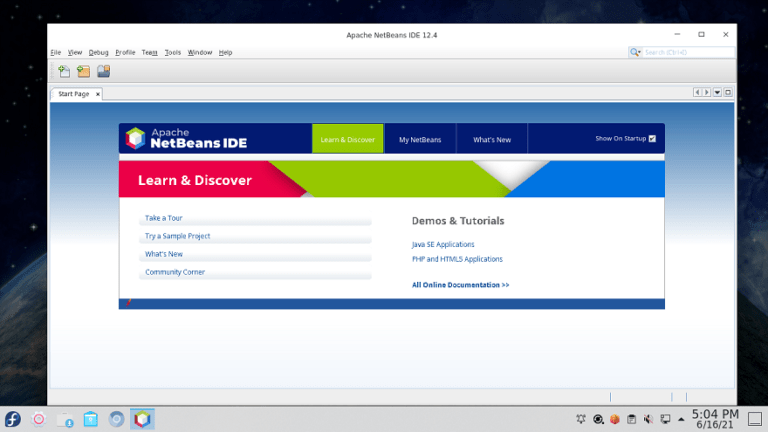This screenshot has width=768, height=432.
Task: Switch to the My NetBeans tab
Action: [419, 140]
